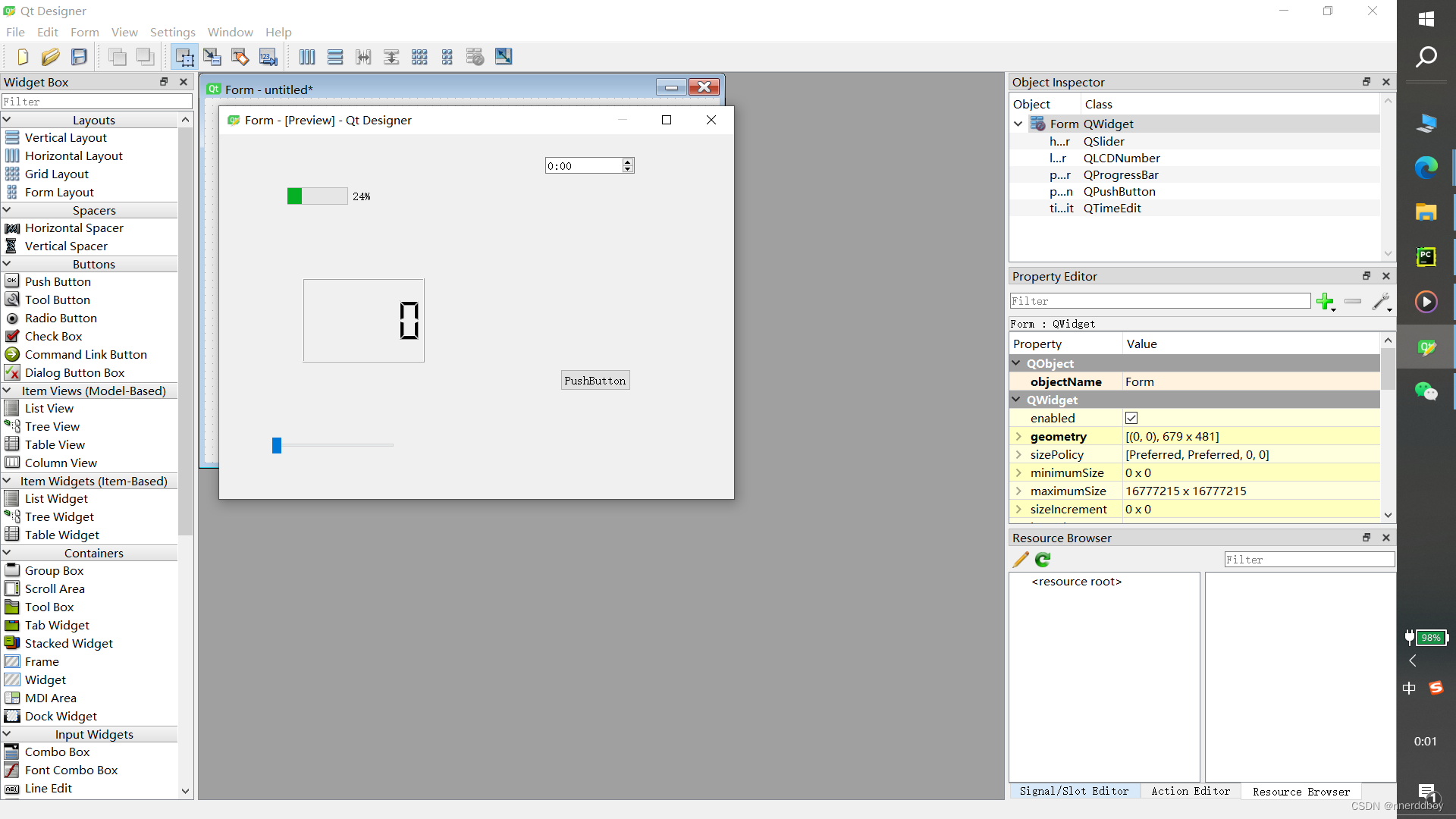The height and width of the screenshot is (819, 1456).
Task: Apply Lay Out in a Grid icon
Action: point(419,57)
